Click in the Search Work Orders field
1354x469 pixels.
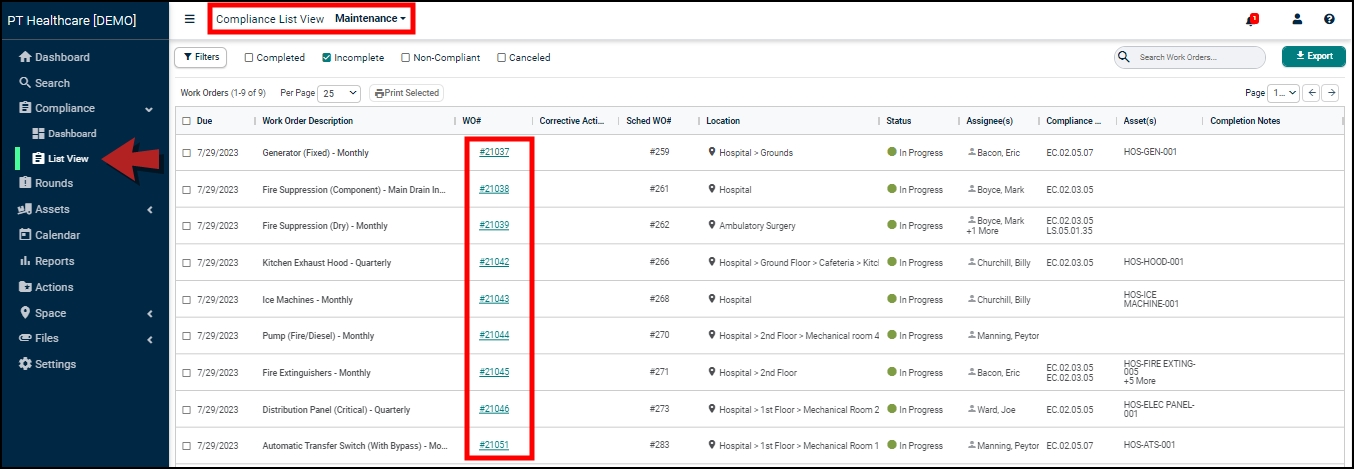click(x=1192, y=57)
